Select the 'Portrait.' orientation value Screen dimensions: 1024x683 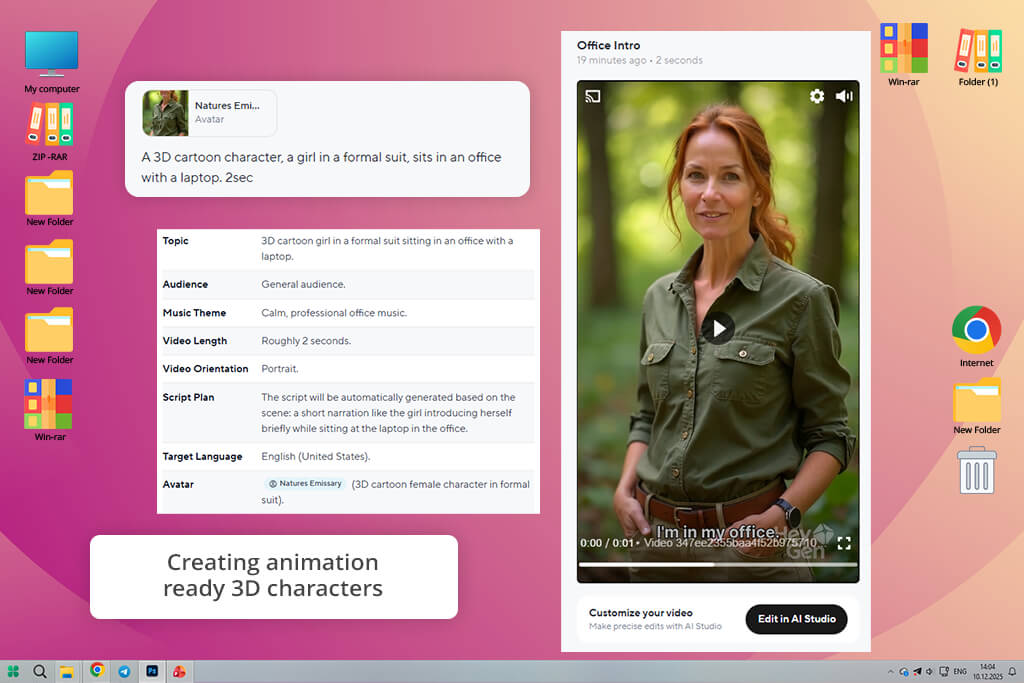pos(280,369)
